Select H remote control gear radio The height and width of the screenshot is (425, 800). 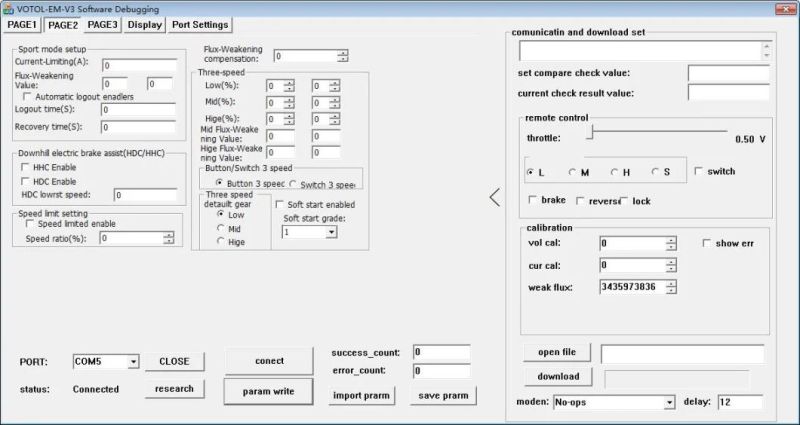614,172
